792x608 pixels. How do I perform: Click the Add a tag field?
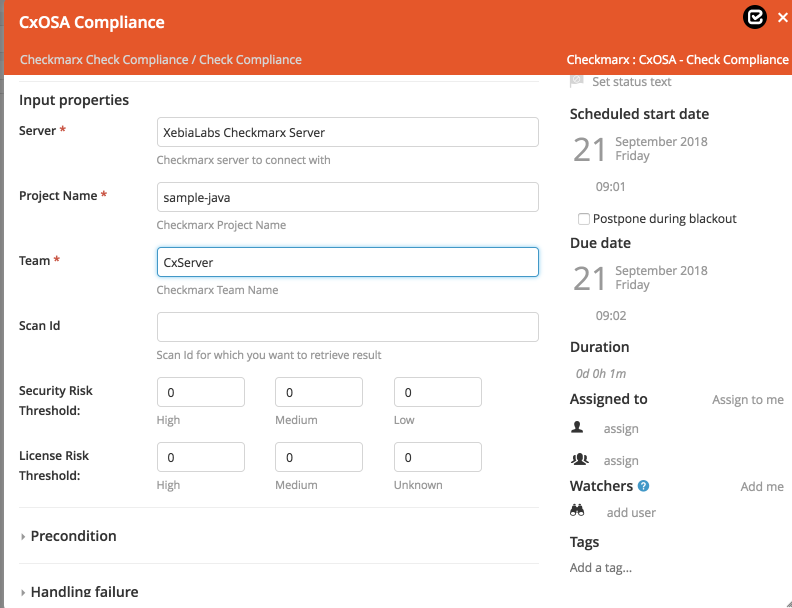[601, 568]
